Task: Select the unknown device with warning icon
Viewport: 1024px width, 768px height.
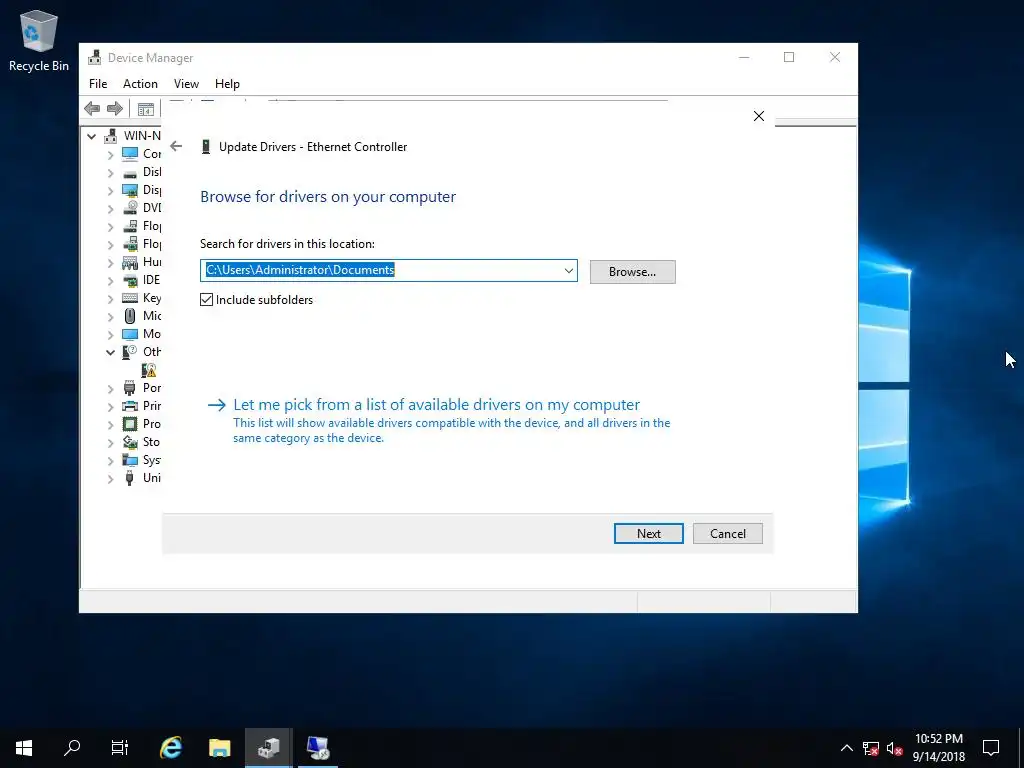Action: coord(149,370)
